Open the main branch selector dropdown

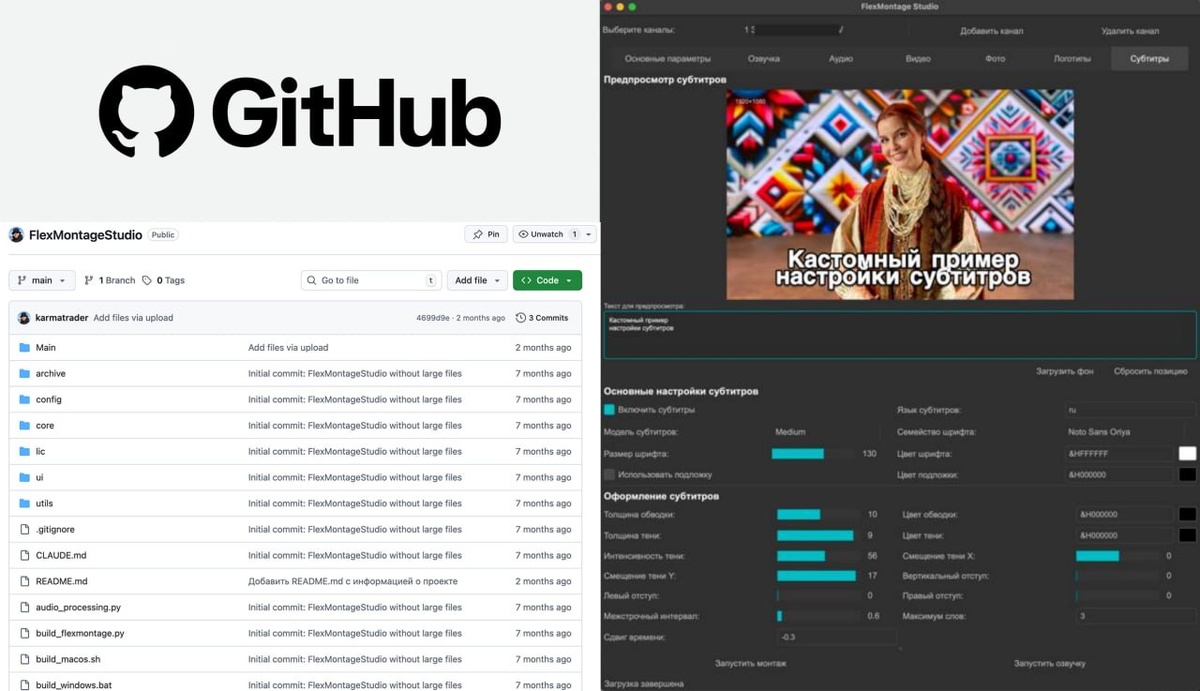click(x=42, y=281)
